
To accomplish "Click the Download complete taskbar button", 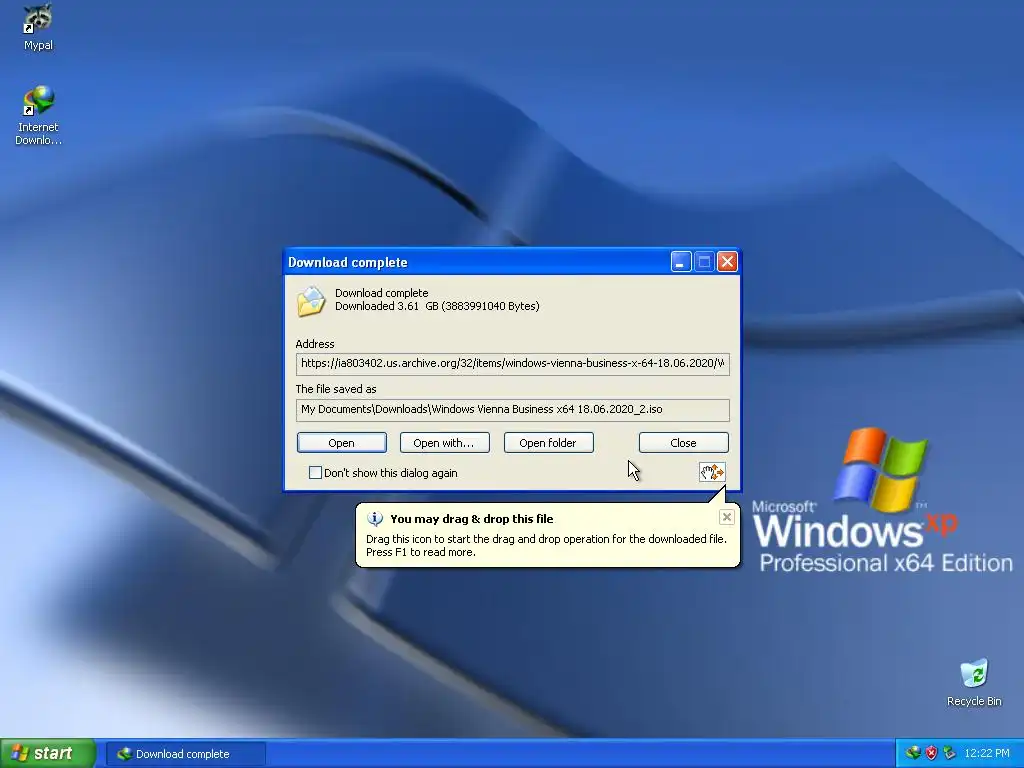I will tap(186, 754).
